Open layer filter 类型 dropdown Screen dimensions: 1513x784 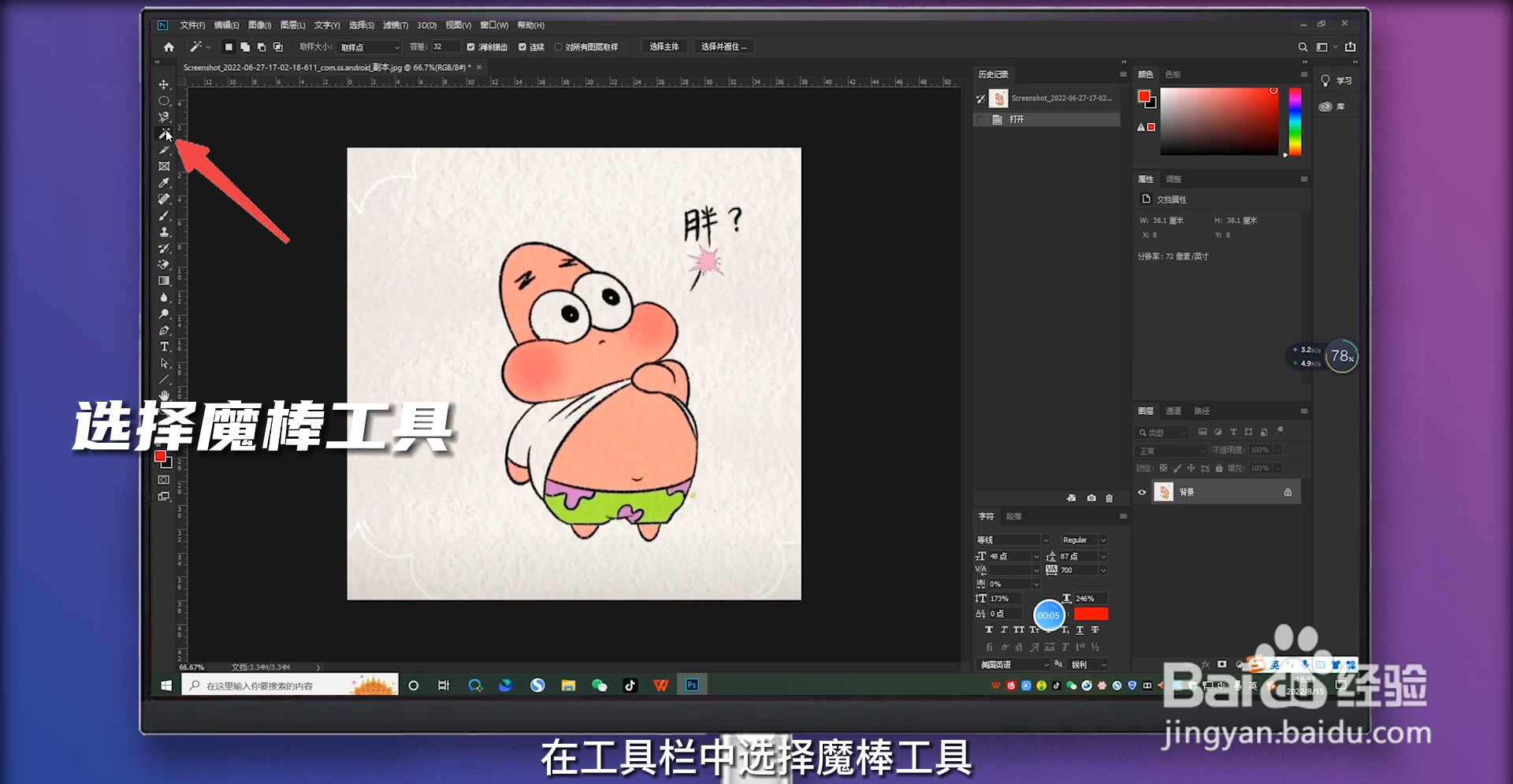coord(1162,433)
